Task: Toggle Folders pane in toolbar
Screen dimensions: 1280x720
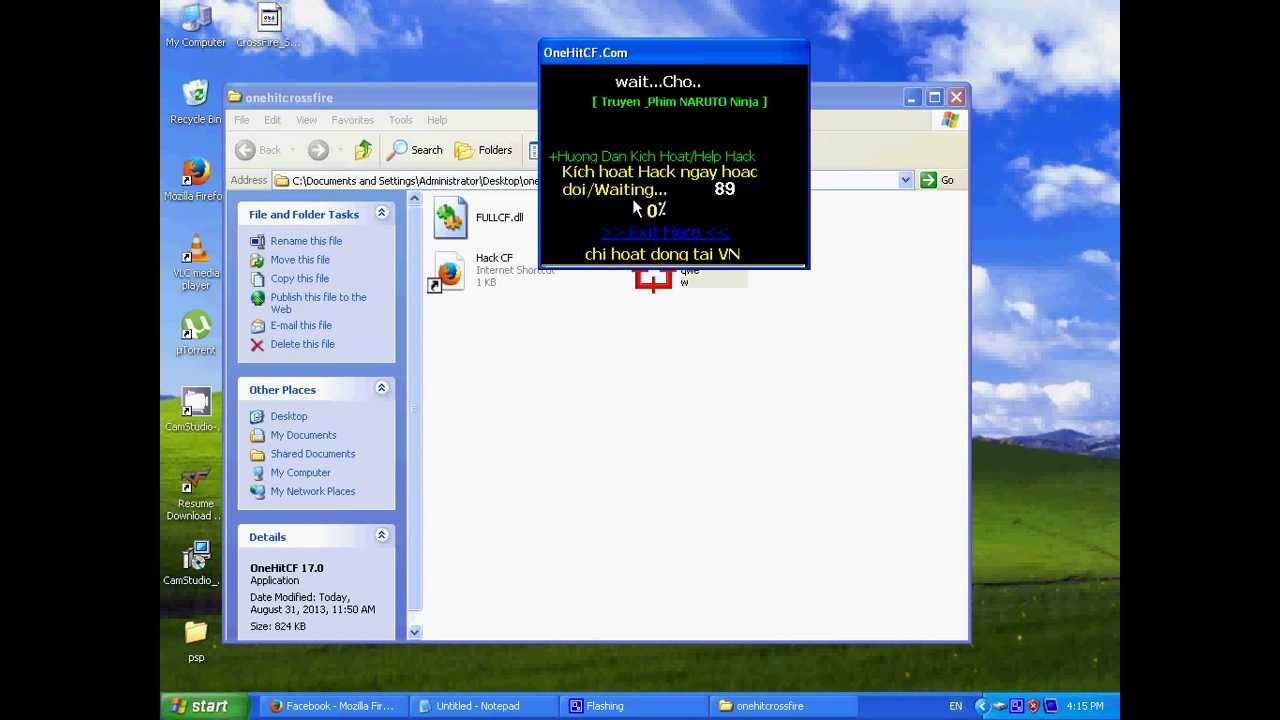Action: pyautogui.click(x=484, y=150)
